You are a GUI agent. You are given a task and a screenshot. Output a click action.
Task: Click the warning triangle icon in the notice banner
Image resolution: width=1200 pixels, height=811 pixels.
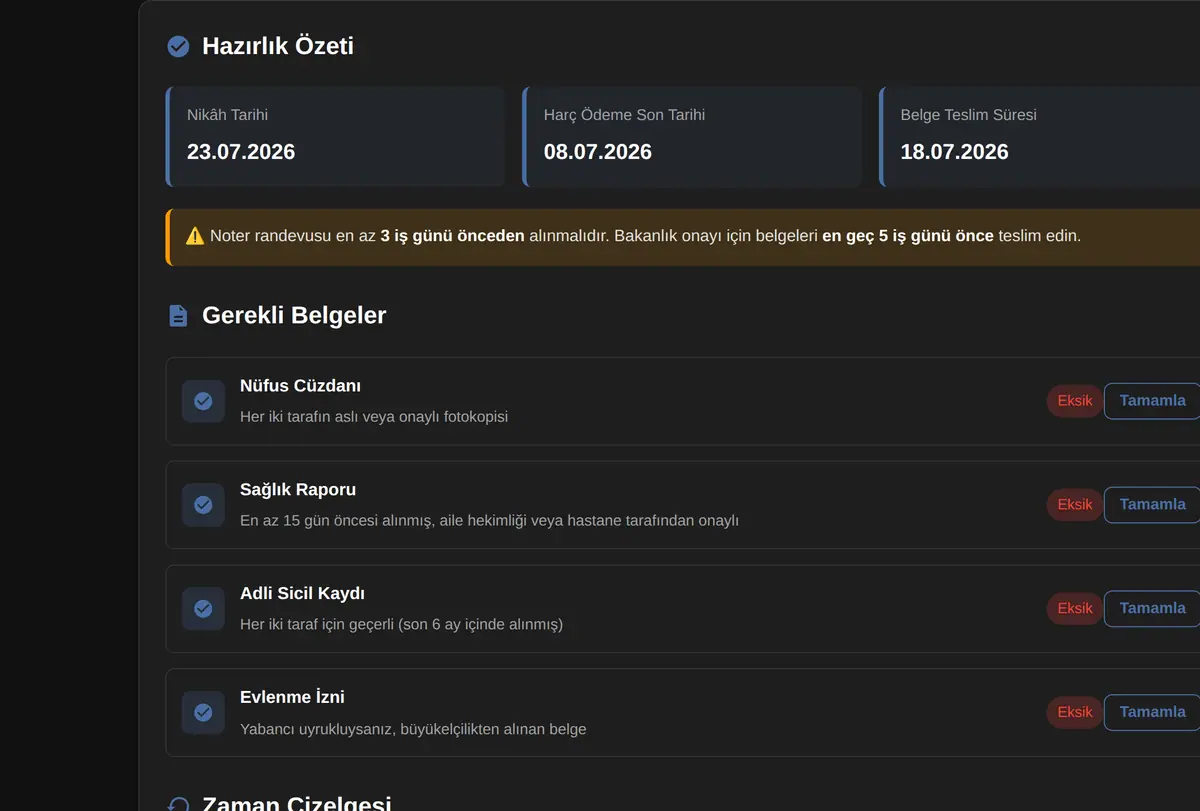pos(195,237)
